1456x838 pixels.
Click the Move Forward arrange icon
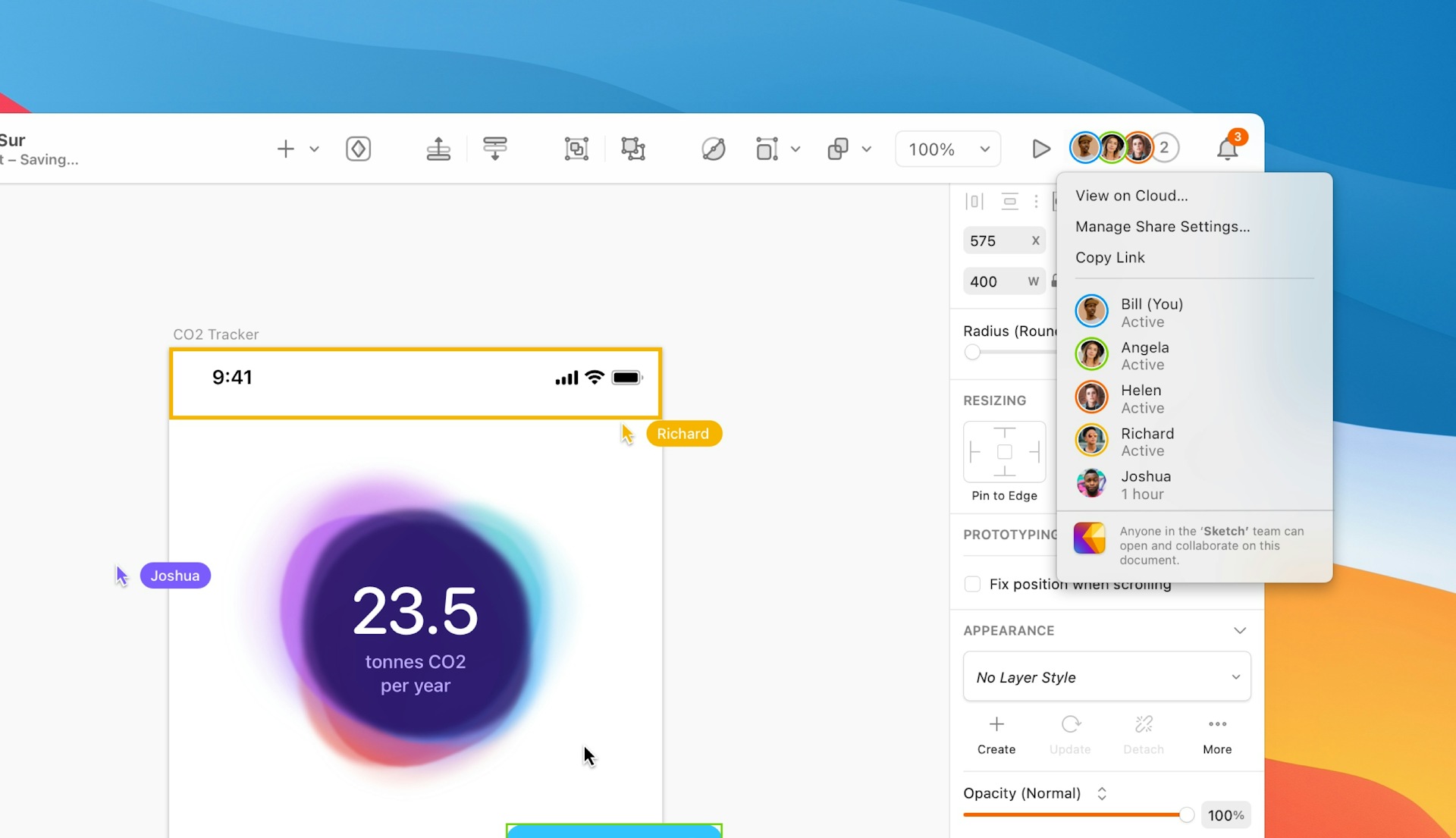coord(439,149)
